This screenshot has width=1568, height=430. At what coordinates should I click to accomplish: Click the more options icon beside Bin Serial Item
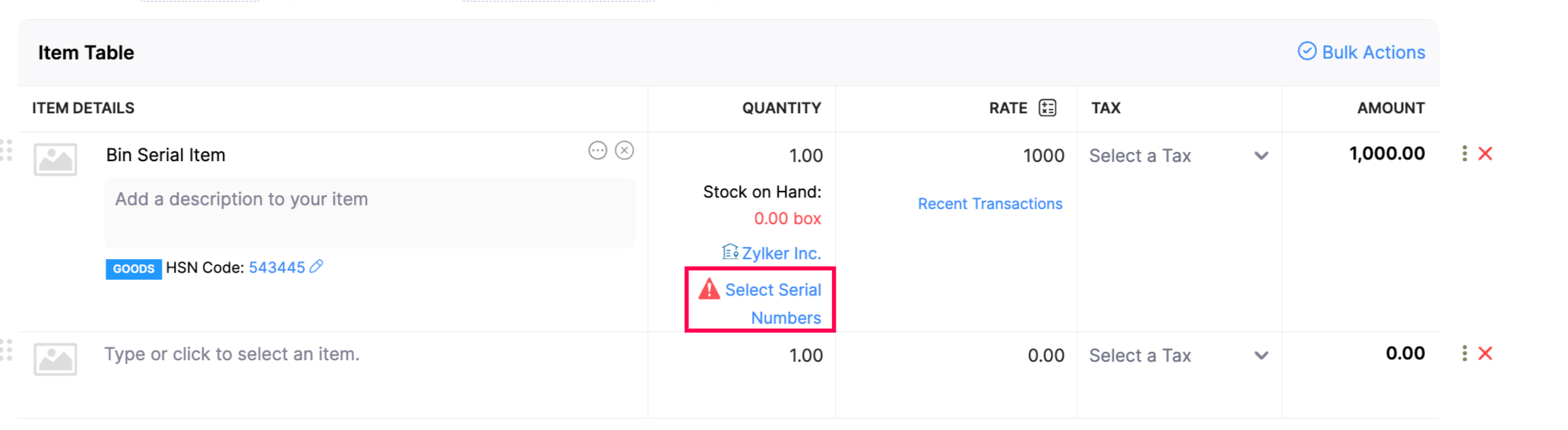click(598, 150)
